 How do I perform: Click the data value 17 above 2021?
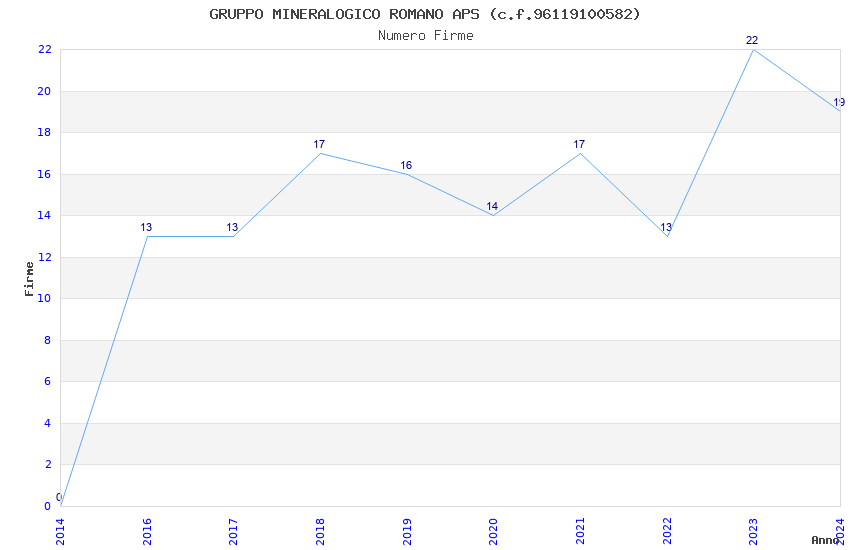579,144
